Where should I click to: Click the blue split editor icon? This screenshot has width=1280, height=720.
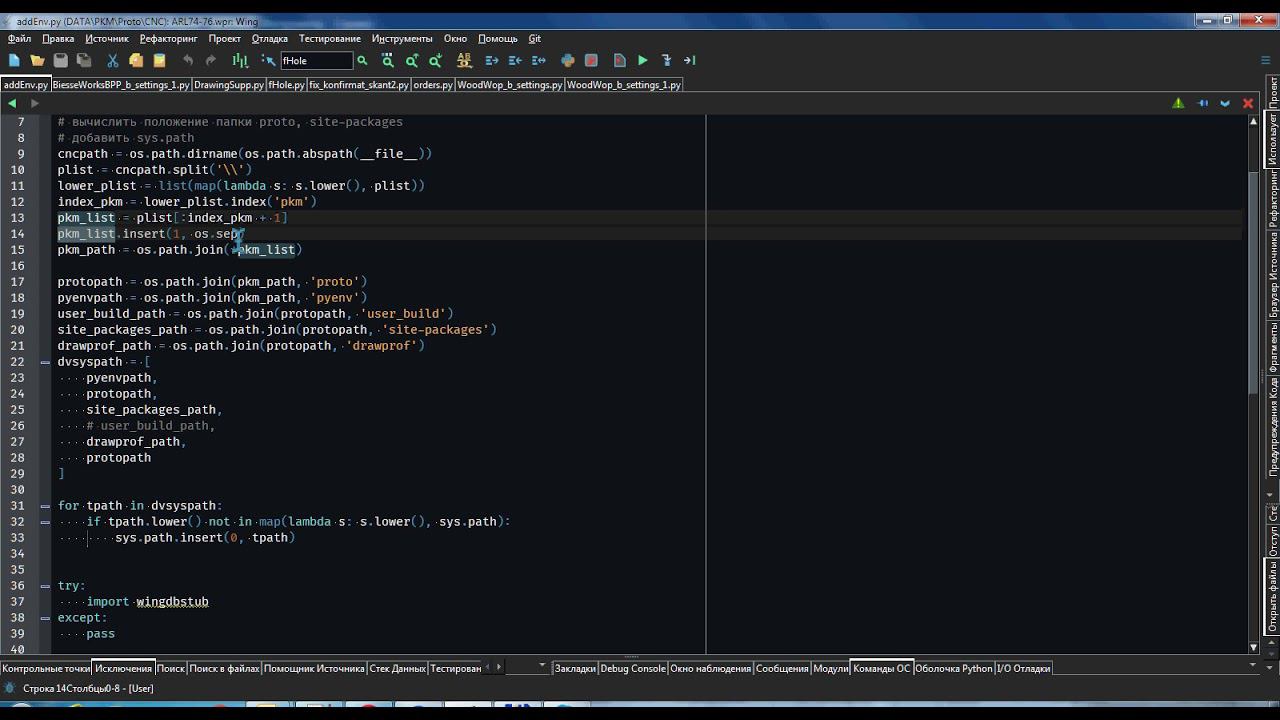[x=1203, y=103]
